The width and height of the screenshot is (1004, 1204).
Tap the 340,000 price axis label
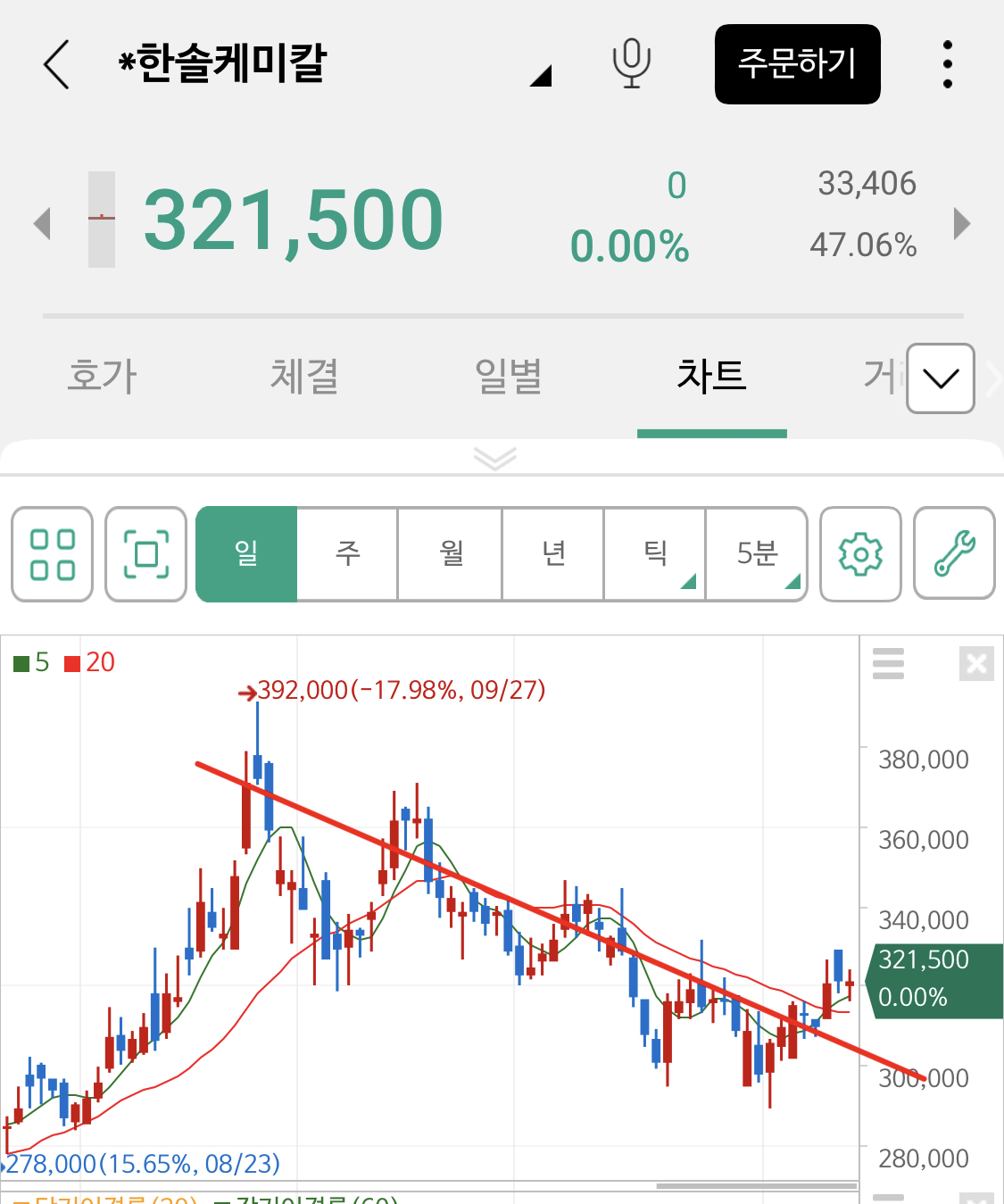click(x=924, y=920)
